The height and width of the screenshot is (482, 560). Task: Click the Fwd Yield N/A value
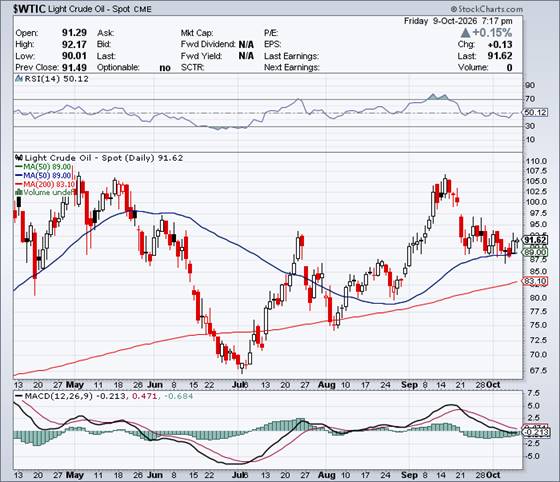pos(246,56)
